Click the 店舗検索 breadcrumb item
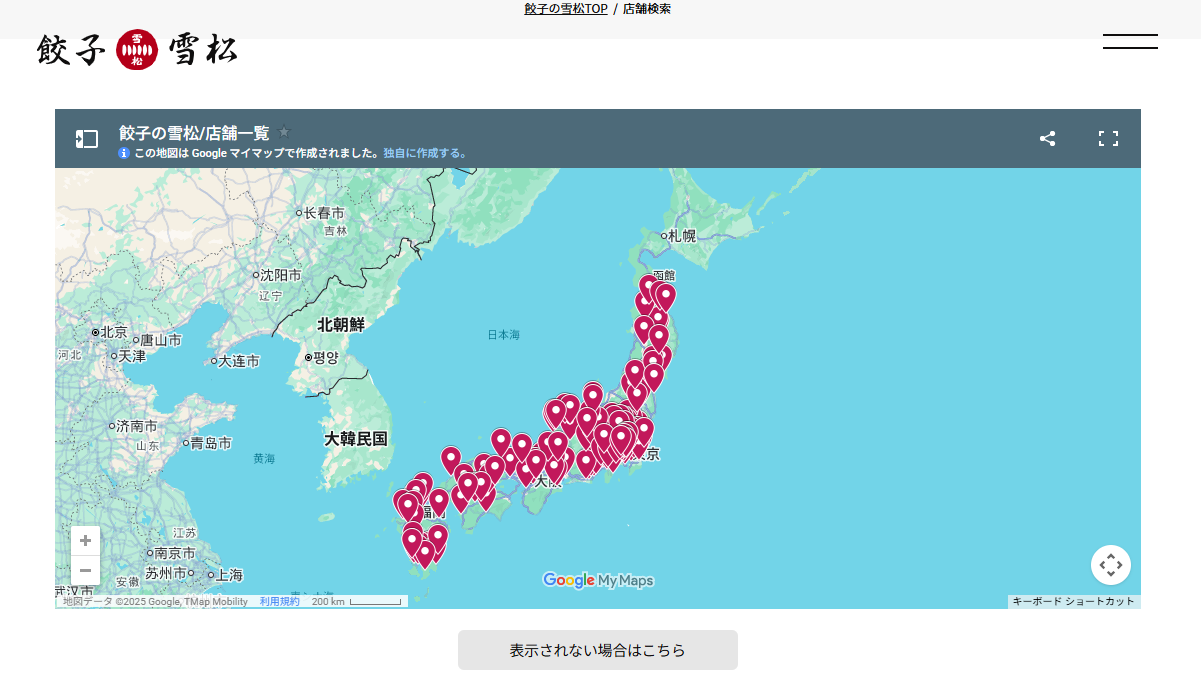This screenshot has height=698, width=1201. click(647, 9)
